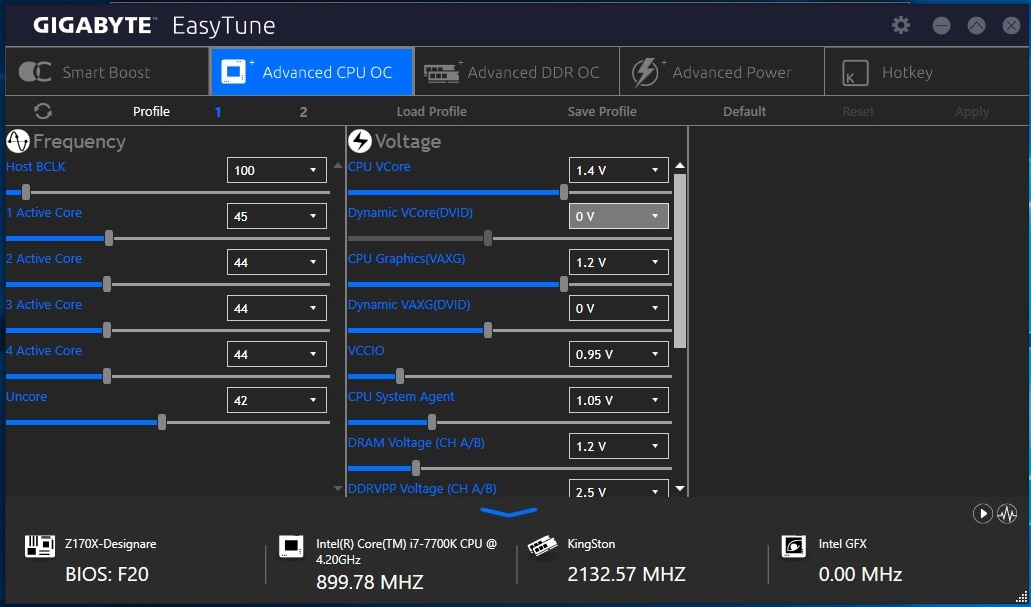Click the memory module icon beside KingSton
The height and width of the screenshot is (607, 1031).
point(542,546)
